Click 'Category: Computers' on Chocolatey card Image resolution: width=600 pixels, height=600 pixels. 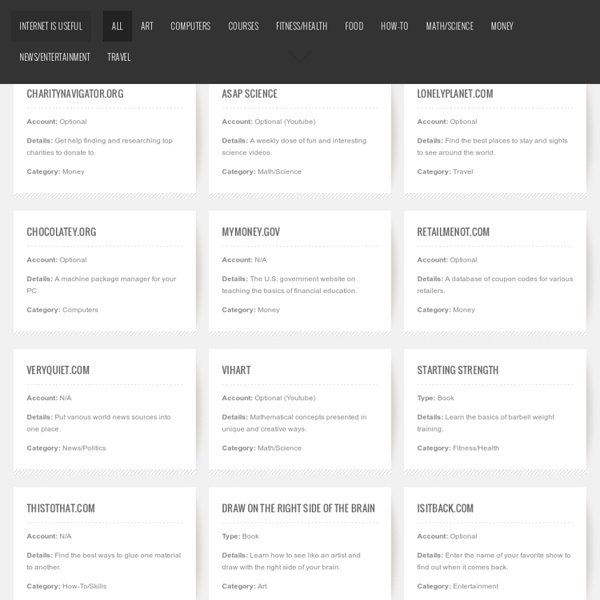click(x=62, y=310)
